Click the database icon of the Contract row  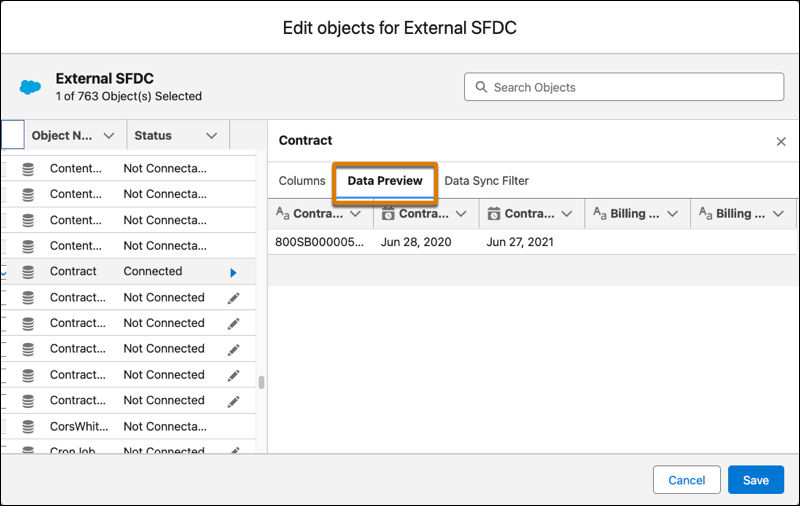(x=28, y=272)
